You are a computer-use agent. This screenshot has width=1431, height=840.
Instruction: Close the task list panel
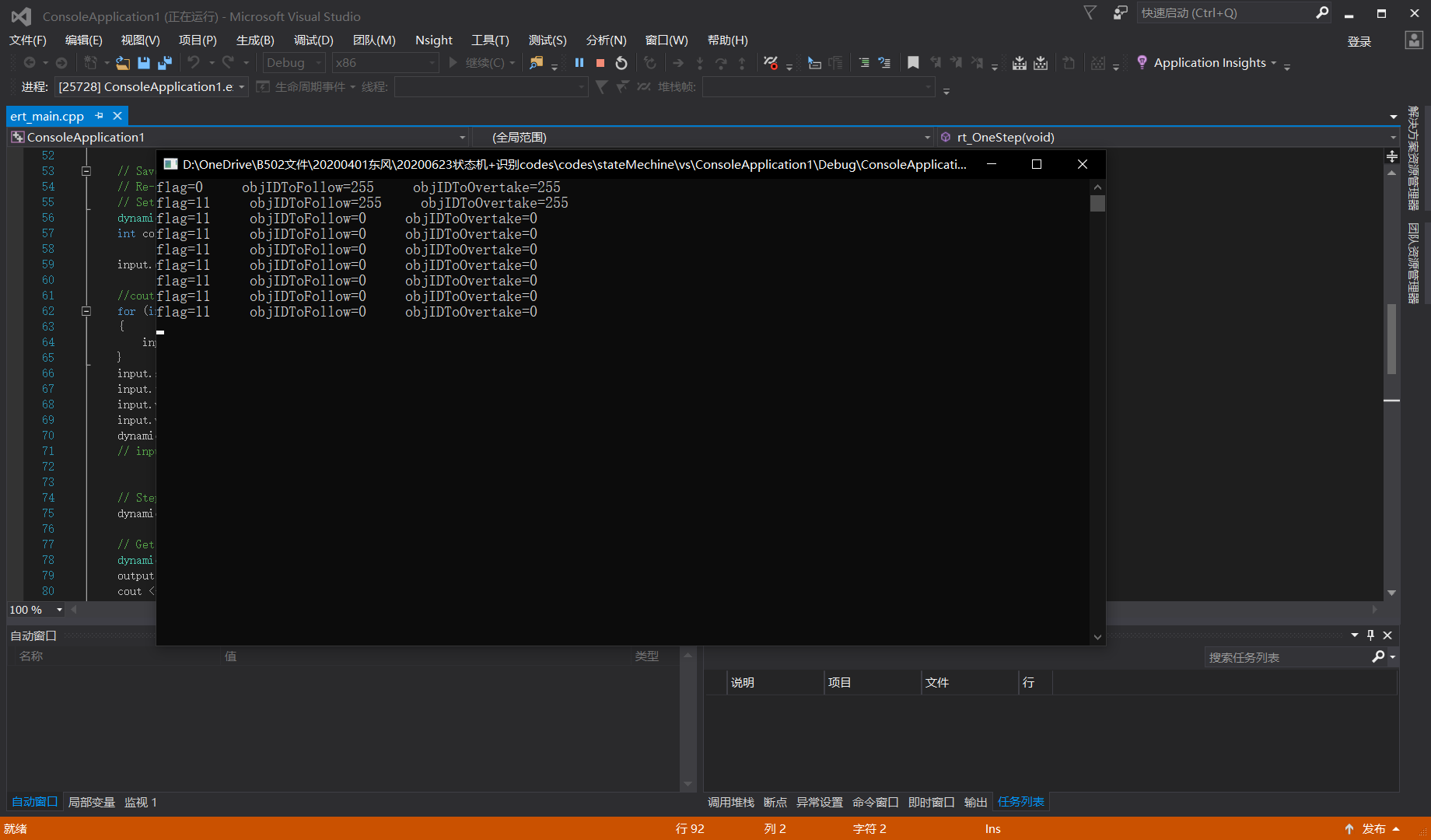tap(1387, 635)
